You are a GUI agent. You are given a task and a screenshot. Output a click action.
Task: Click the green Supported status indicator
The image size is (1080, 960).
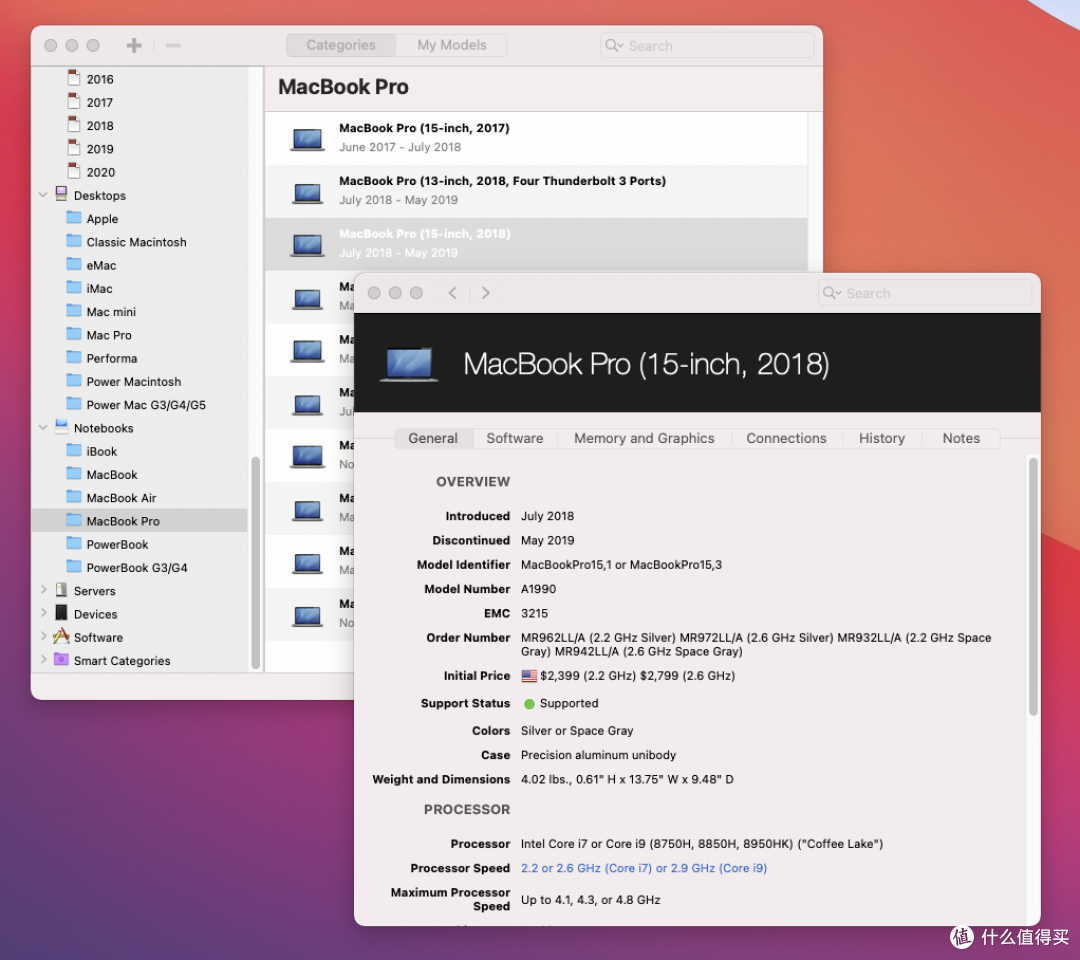pos(527,703)
